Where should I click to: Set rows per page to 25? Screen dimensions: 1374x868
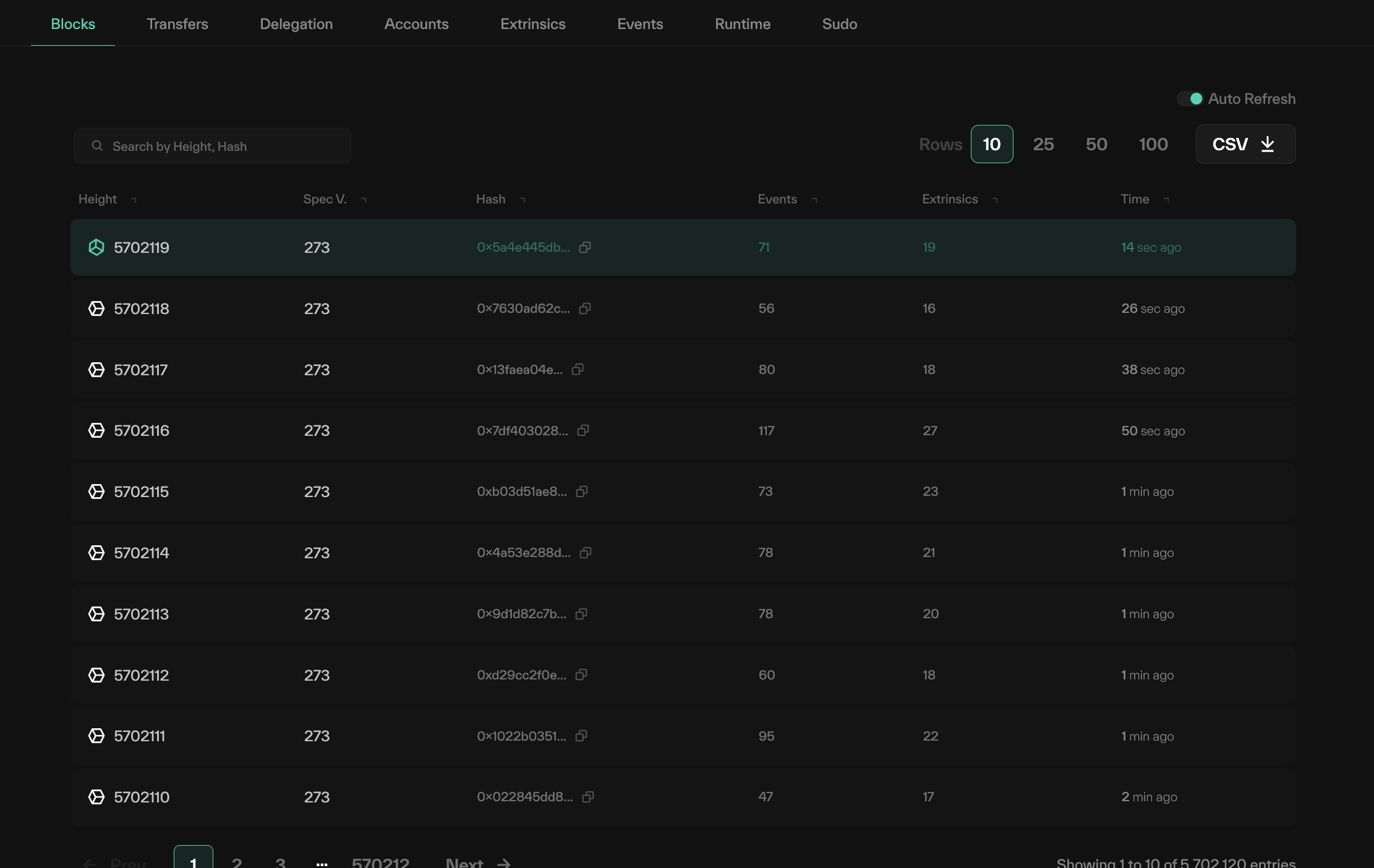[1043, 144]
